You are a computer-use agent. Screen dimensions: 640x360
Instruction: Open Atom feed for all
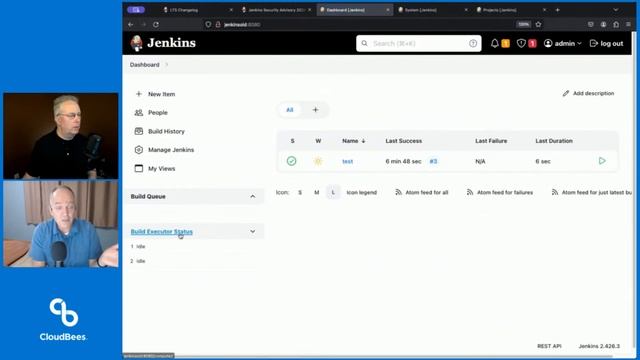click(422, 192)
